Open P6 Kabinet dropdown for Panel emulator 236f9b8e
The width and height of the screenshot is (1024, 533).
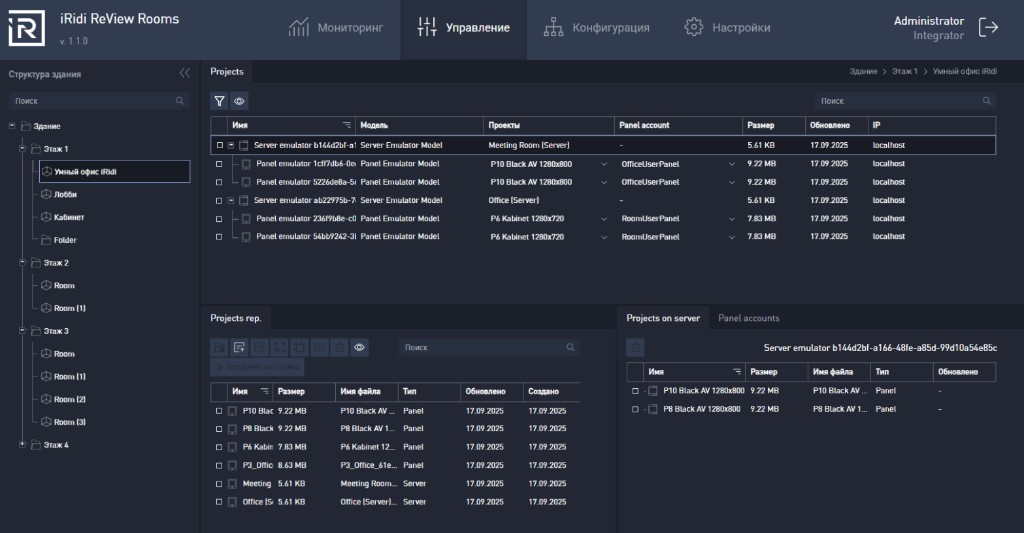pos(603,219)
